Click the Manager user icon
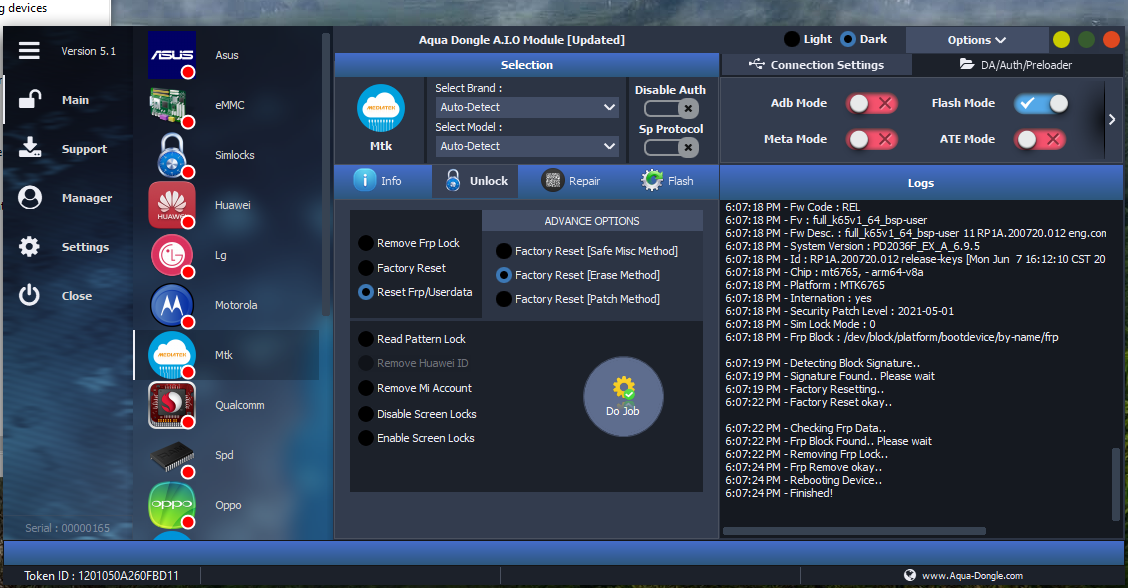 [29, 197]
